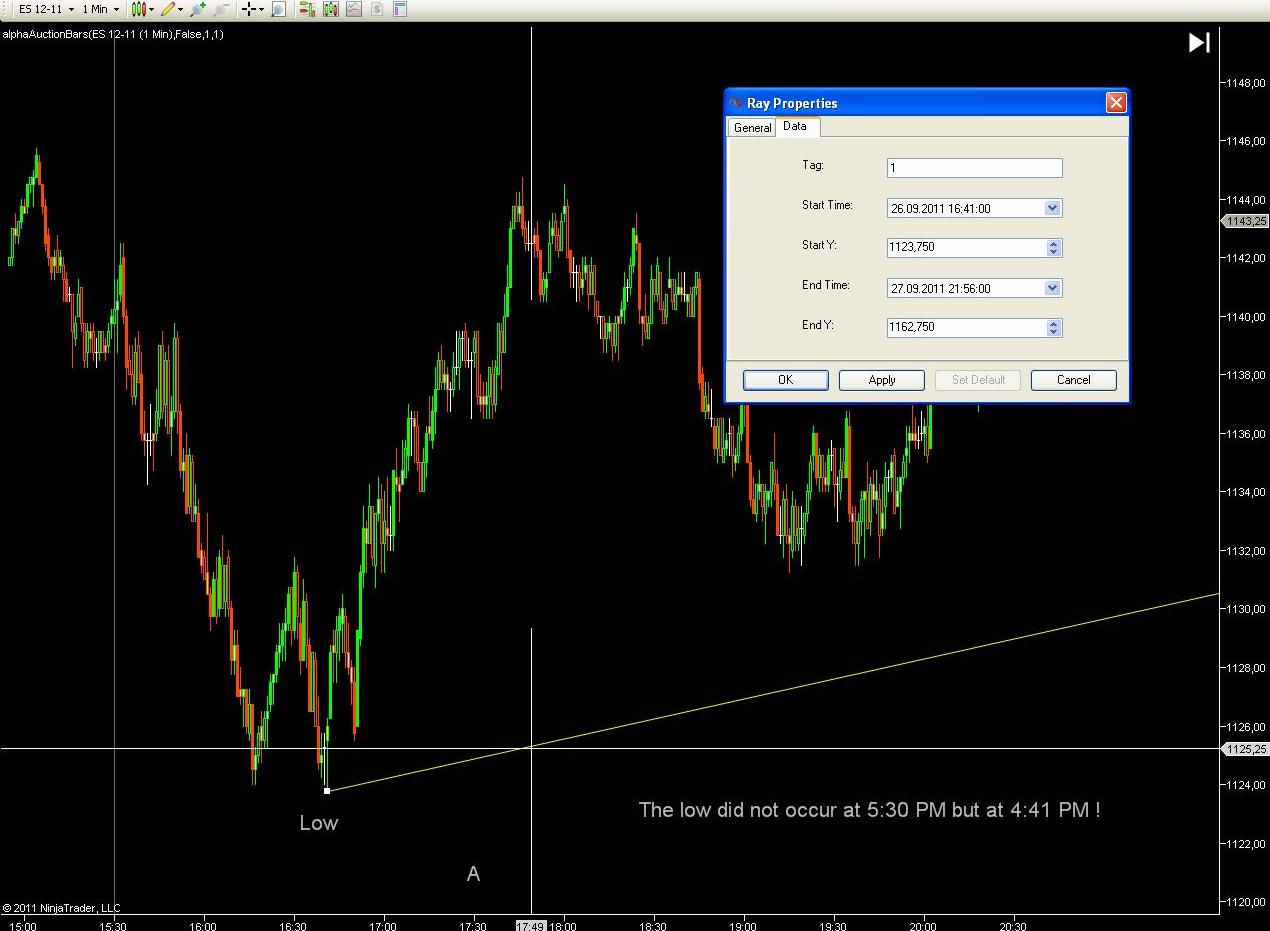
Task: Click the 'Low' text label on chart
Action: tap(319, 823)
